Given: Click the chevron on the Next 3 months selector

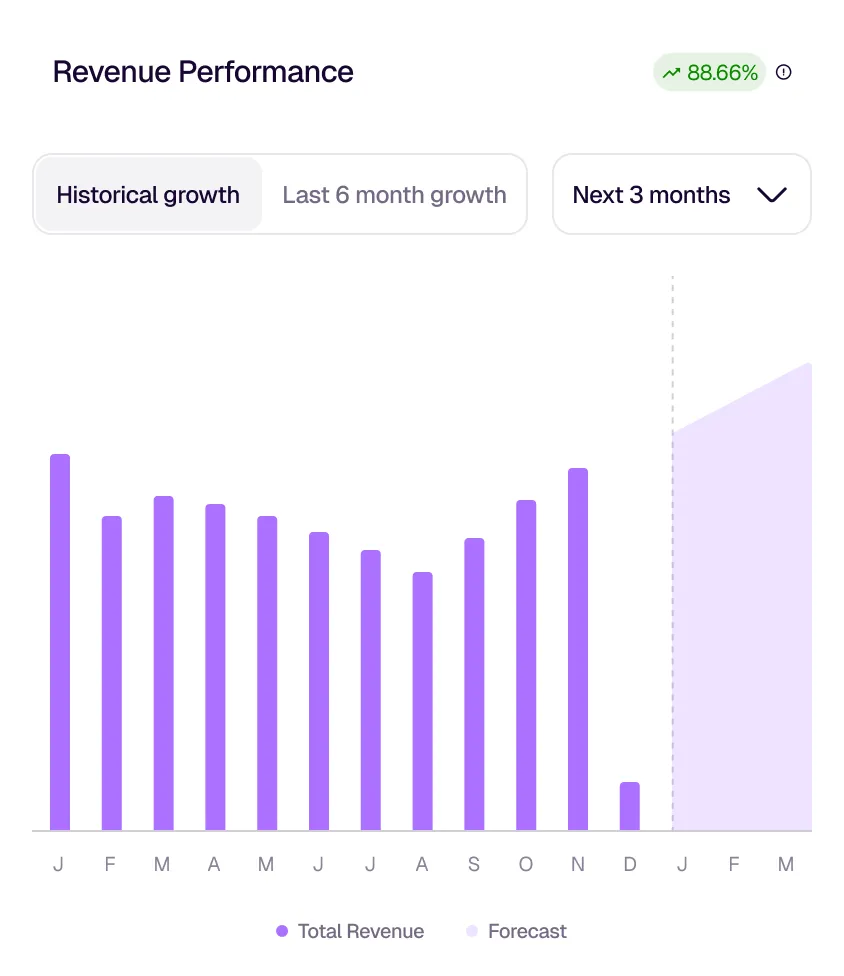Looking at the screenshot, I should [x=772, y=195].
